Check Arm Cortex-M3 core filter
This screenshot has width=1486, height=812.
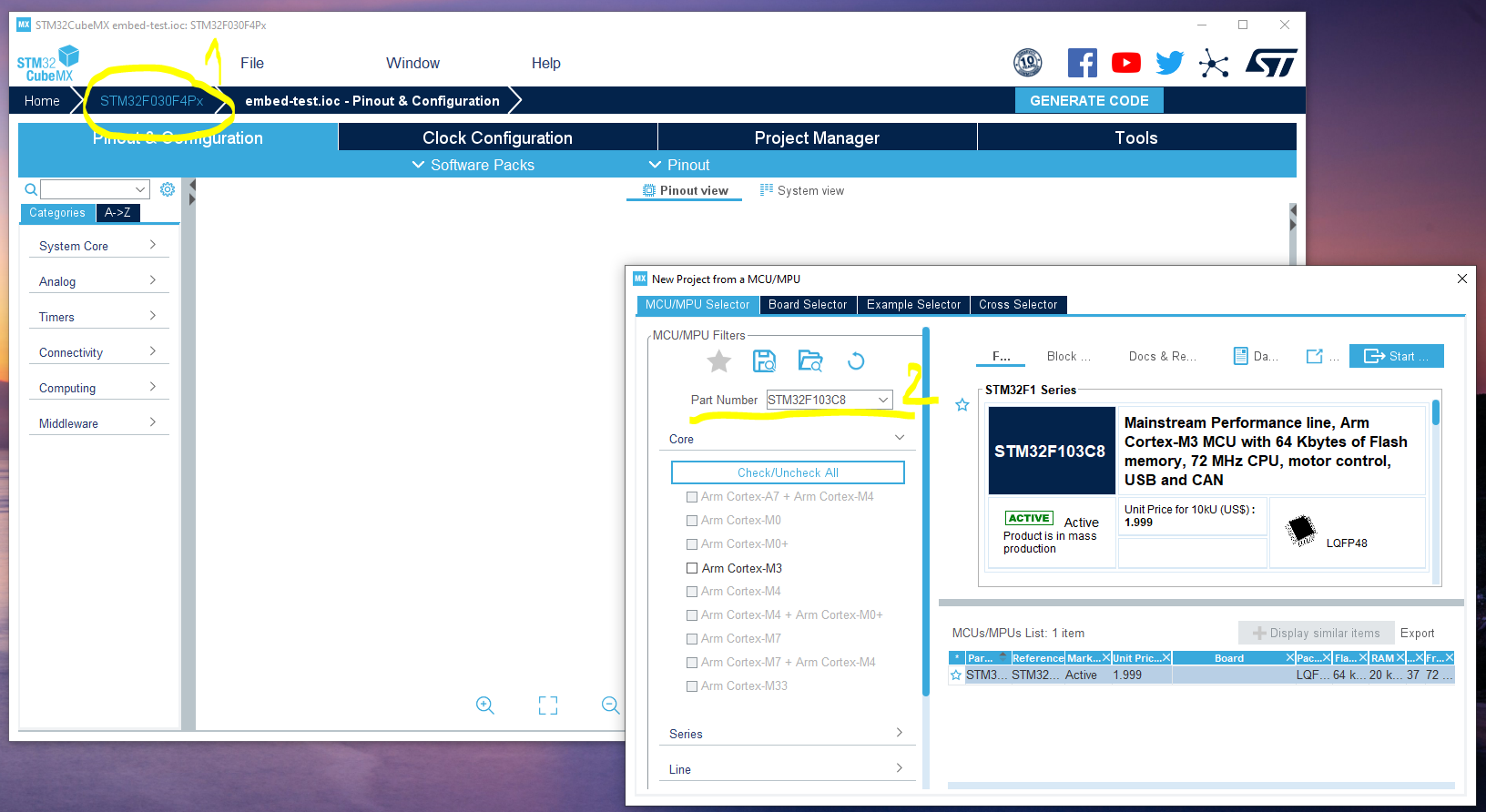coord(692,568)
